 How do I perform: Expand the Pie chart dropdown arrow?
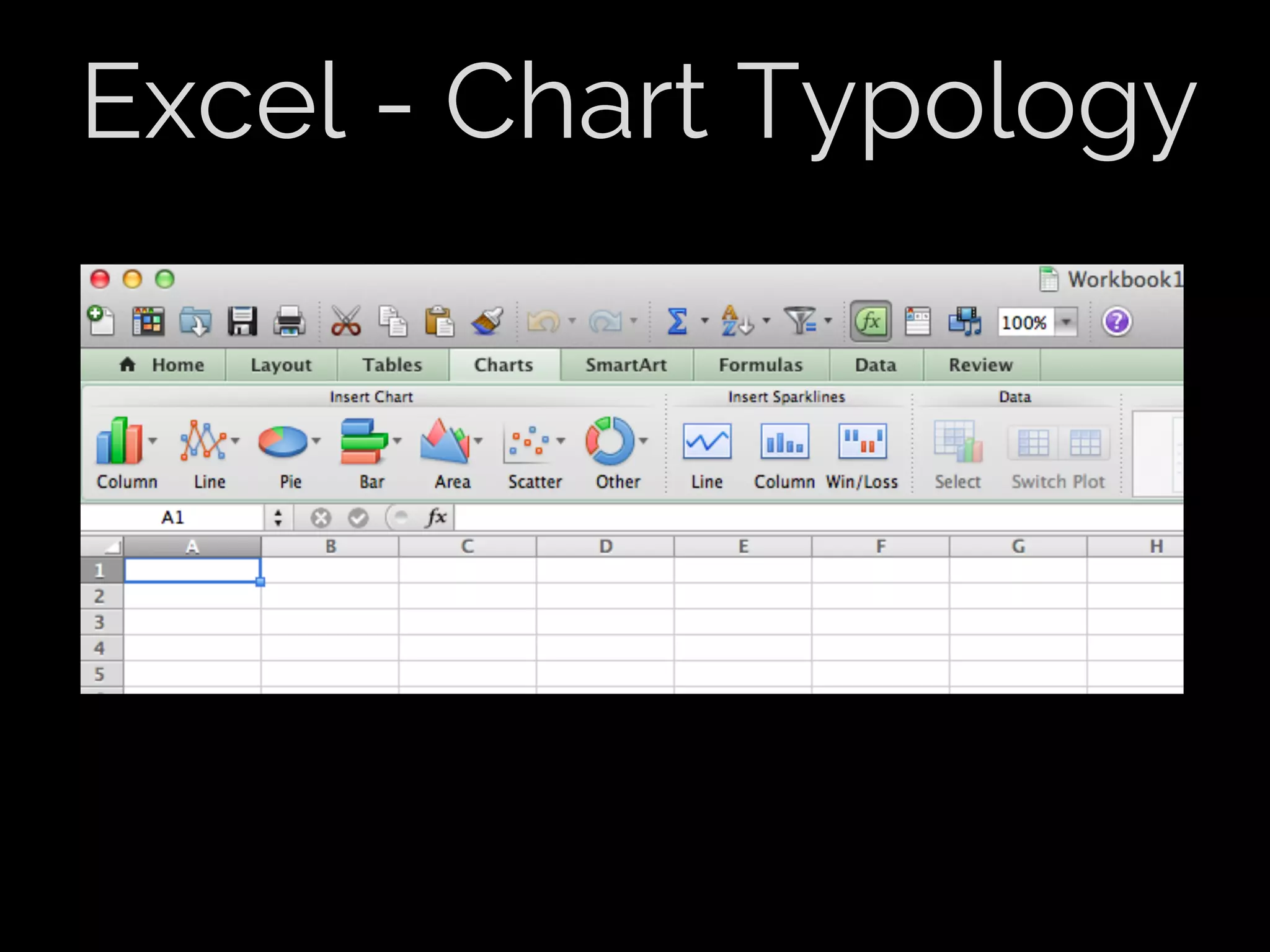(x=316, y=441)
